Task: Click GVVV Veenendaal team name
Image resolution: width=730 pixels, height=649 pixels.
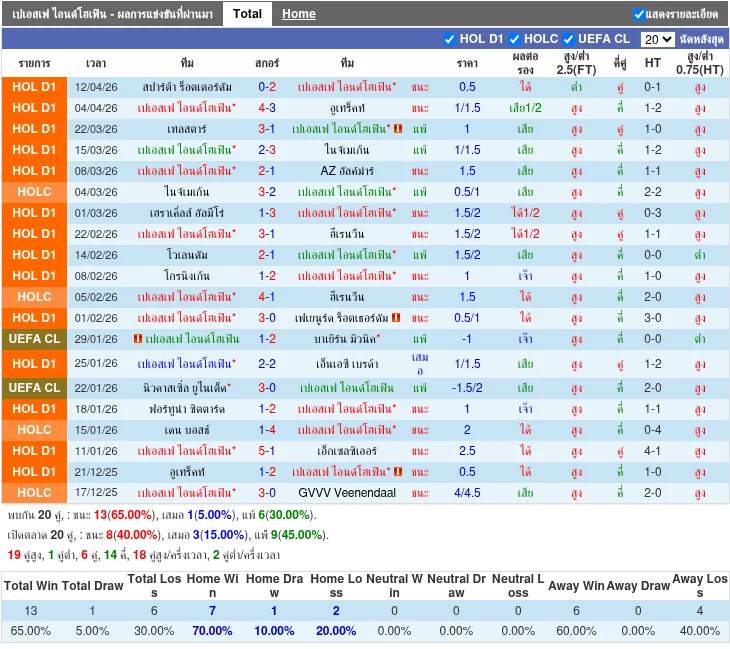Action: [x=346, y=493]
